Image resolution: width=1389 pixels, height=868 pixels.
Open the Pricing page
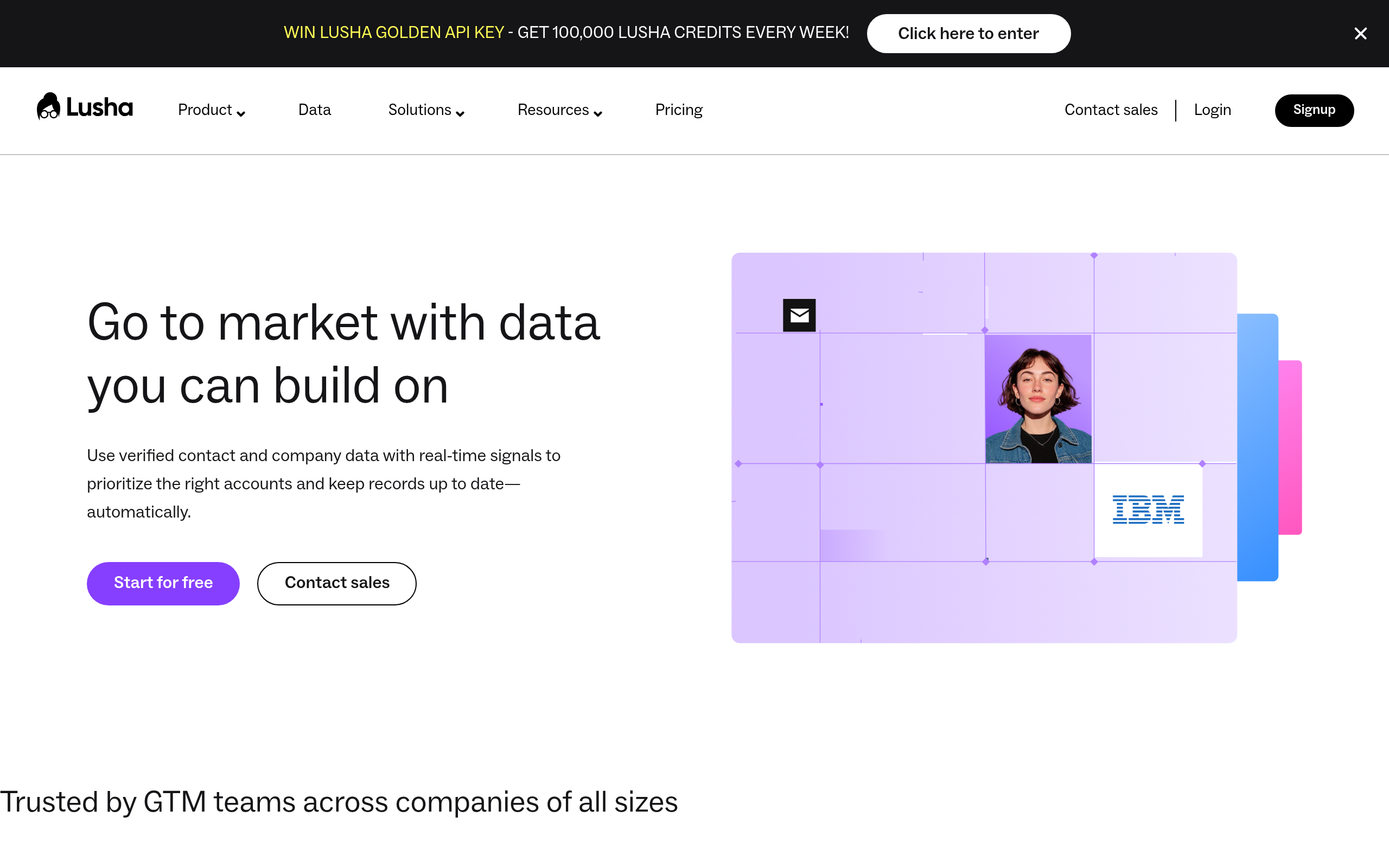678,110
